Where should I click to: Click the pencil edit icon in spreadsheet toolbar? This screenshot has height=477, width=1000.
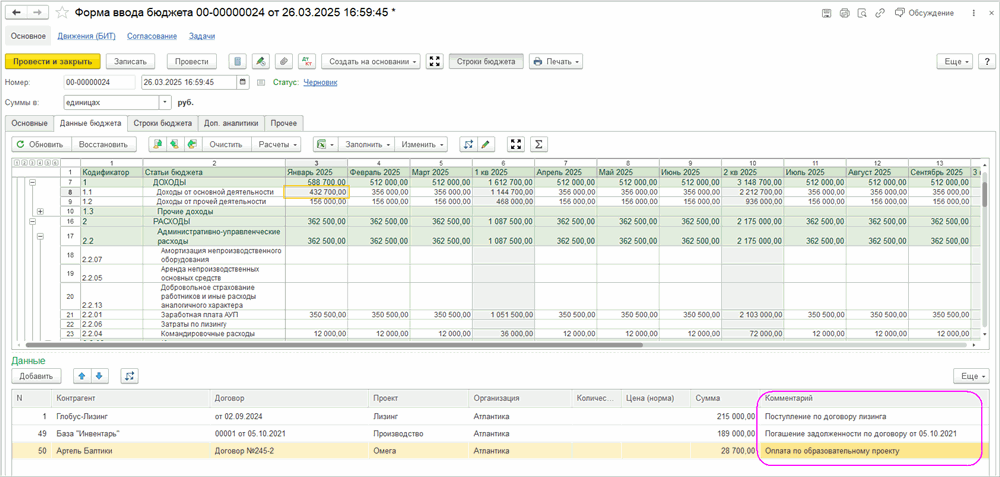coord(486,144)
